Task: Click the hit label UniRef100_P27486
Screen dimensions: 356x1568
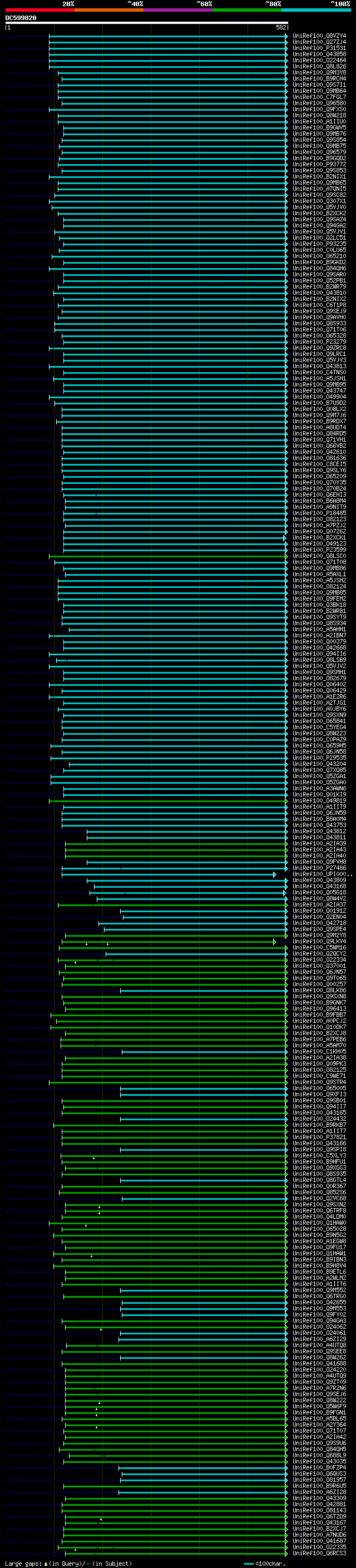Action: pyautogui.click(x=319, y=868)
